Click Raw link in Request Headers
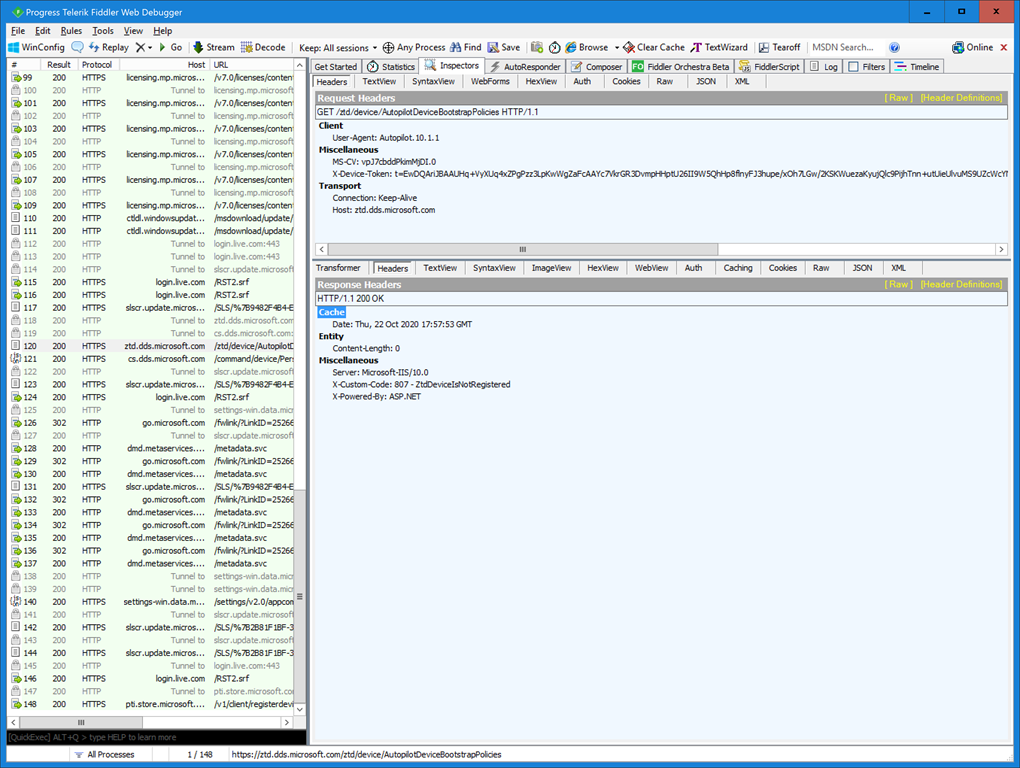The width and height of the screenshot is (1020, 768). 898,98
